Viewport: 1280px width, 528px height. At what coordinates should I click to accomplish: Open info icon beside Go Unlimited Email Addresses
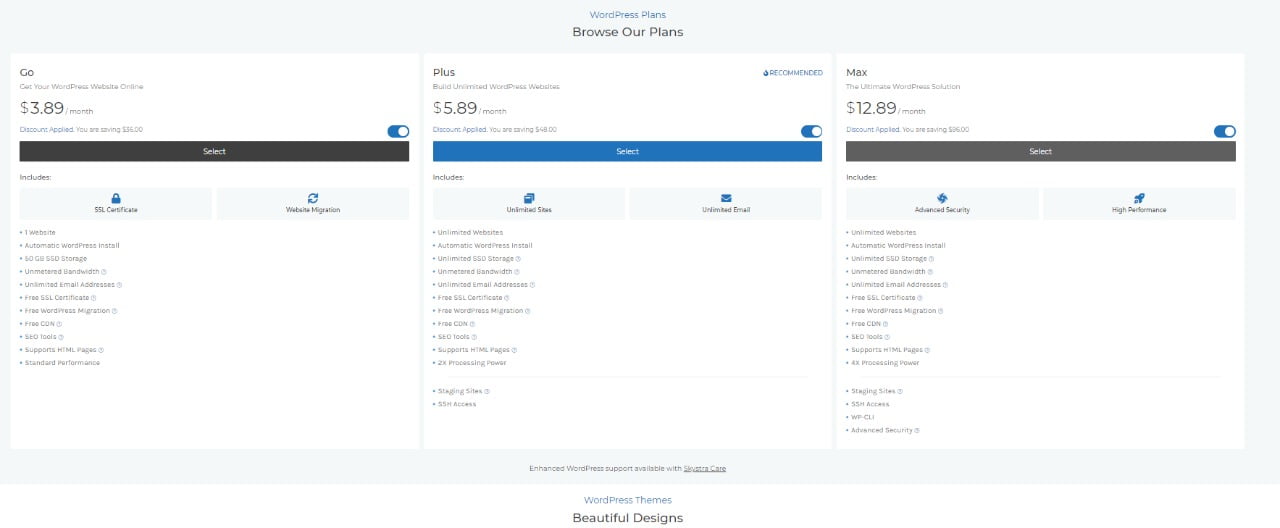click(x=119, y=284)
